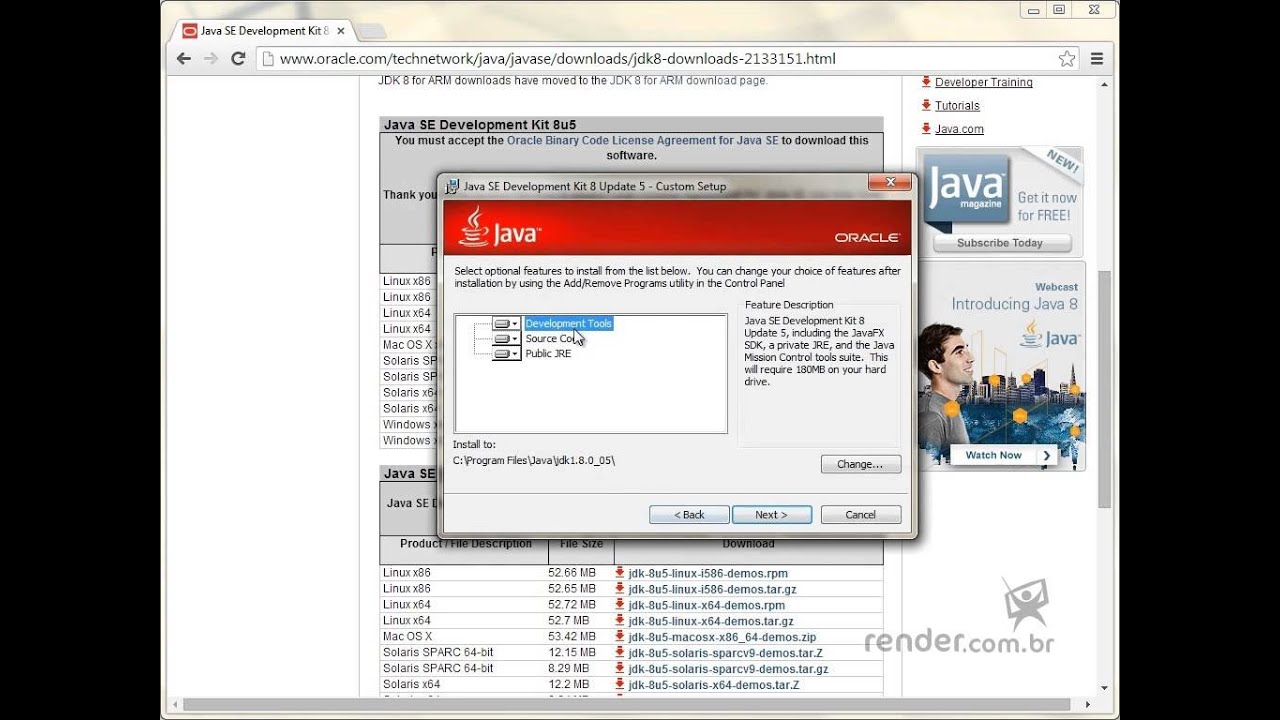Open the JDK 8 for ARM download page link
Viewport: 1280px width, 720px height.
click(x=689, y=81)
